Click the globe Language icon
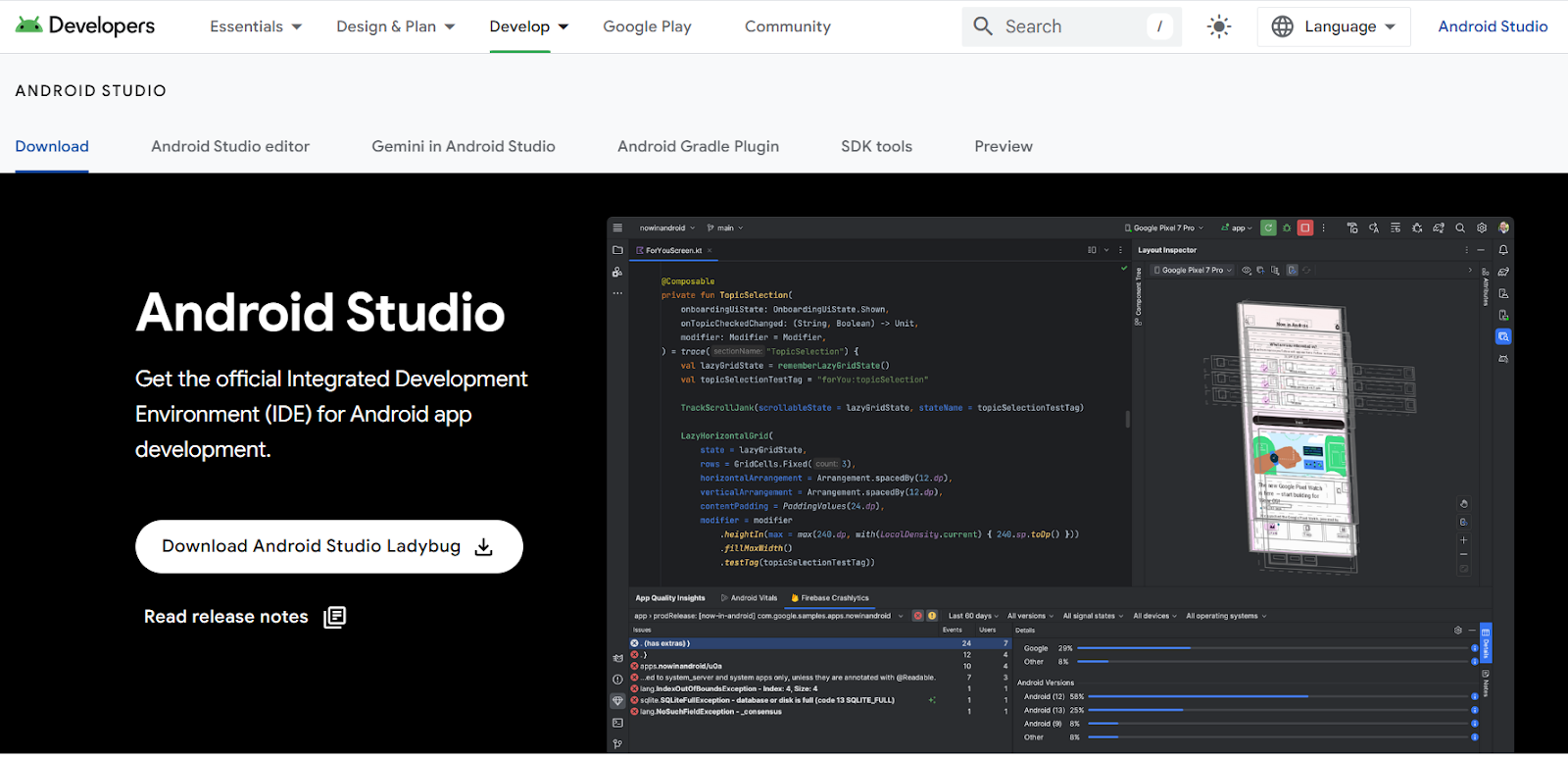Viewport: 1568px width, 760px height. tap(1282, 26)
